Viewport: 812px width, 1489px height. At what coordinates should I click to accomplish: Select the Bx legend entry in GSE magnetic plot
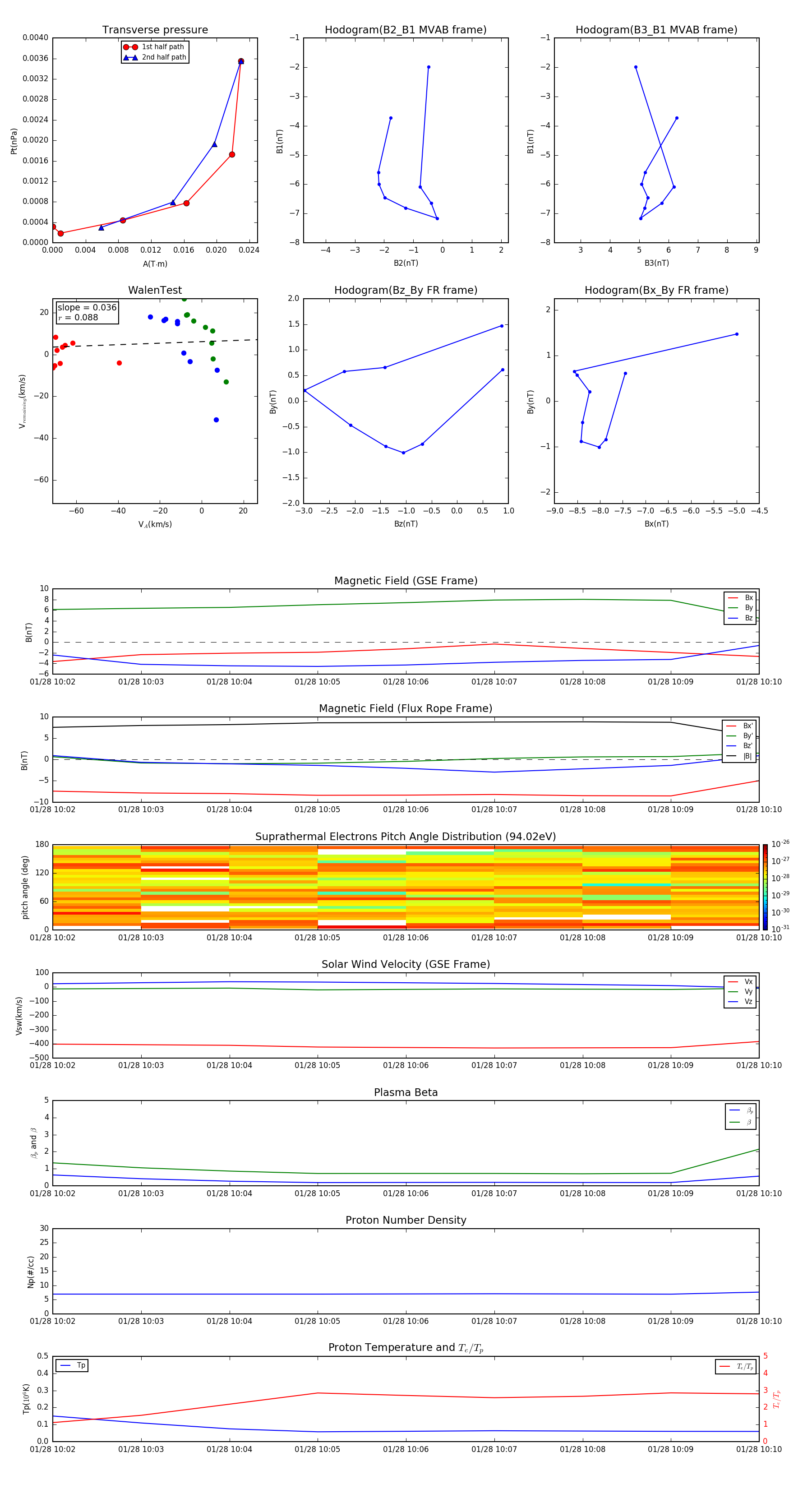740,598
